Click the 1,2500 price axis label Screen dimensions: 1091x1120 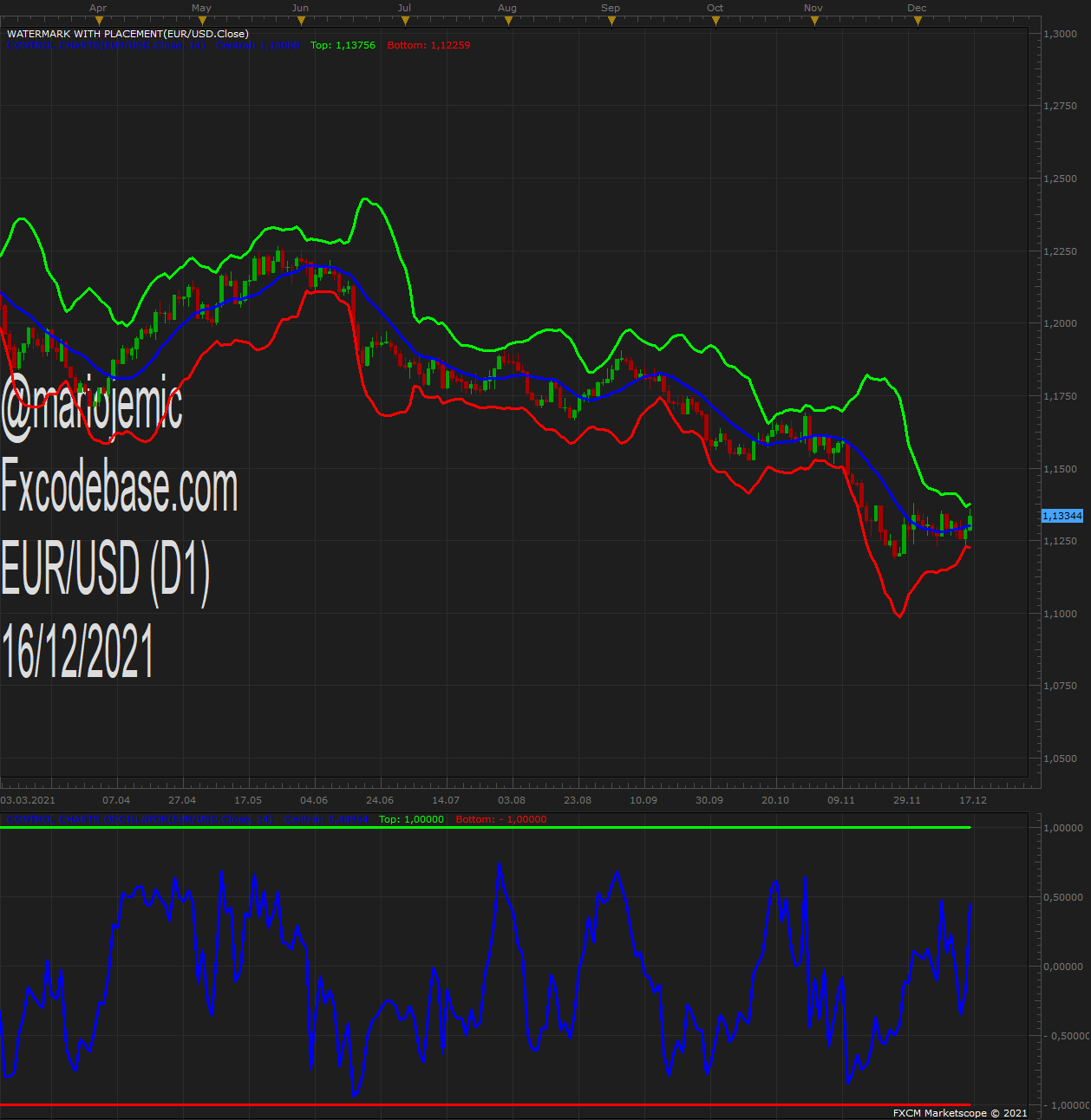[x=1061, y=179]
